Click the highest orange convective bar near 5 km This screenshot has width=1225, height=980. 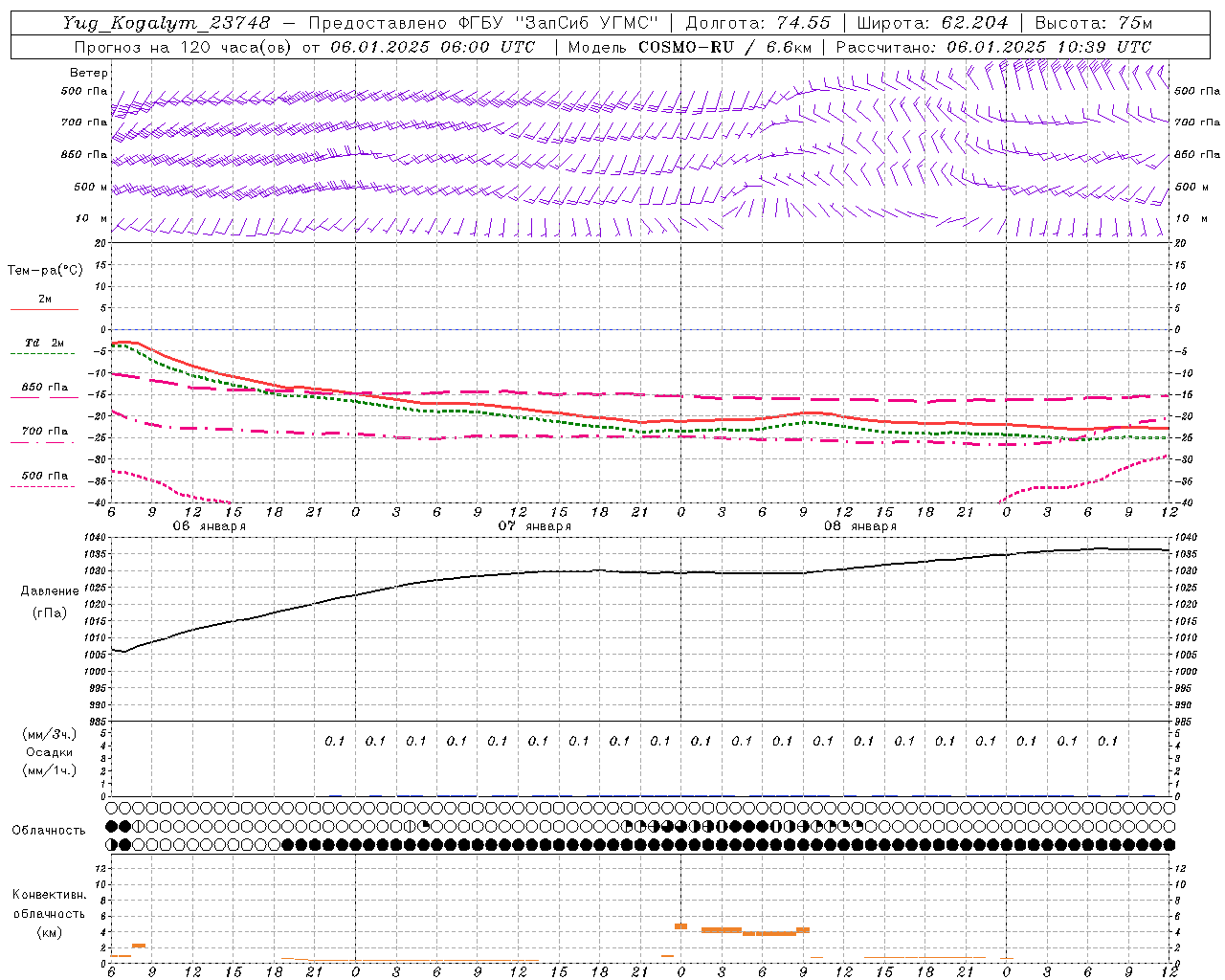click(681, 926)
